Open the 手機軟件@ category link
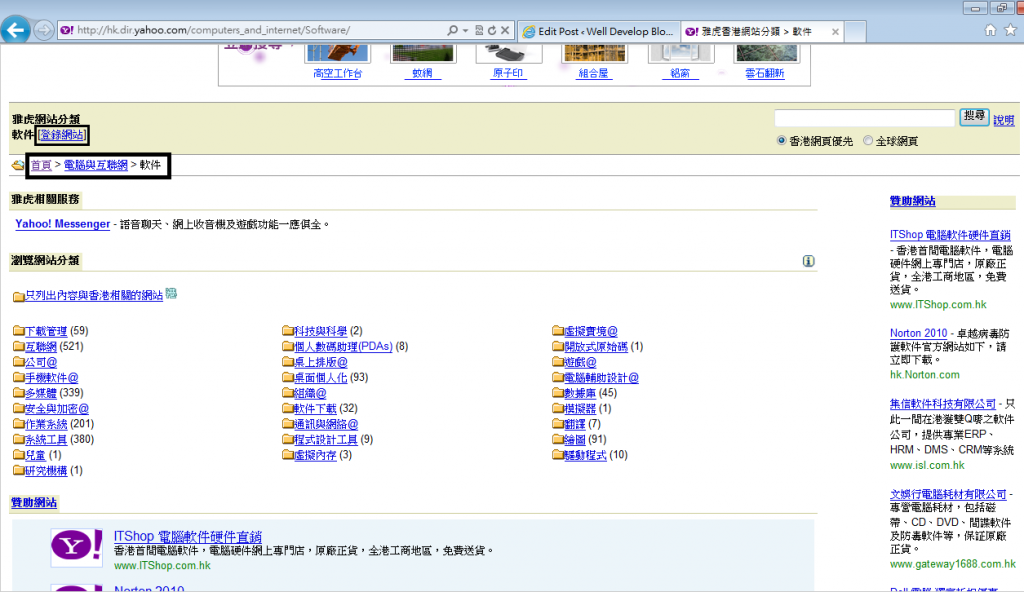This screenshot has height=592, width=1024. pos(52,378)
